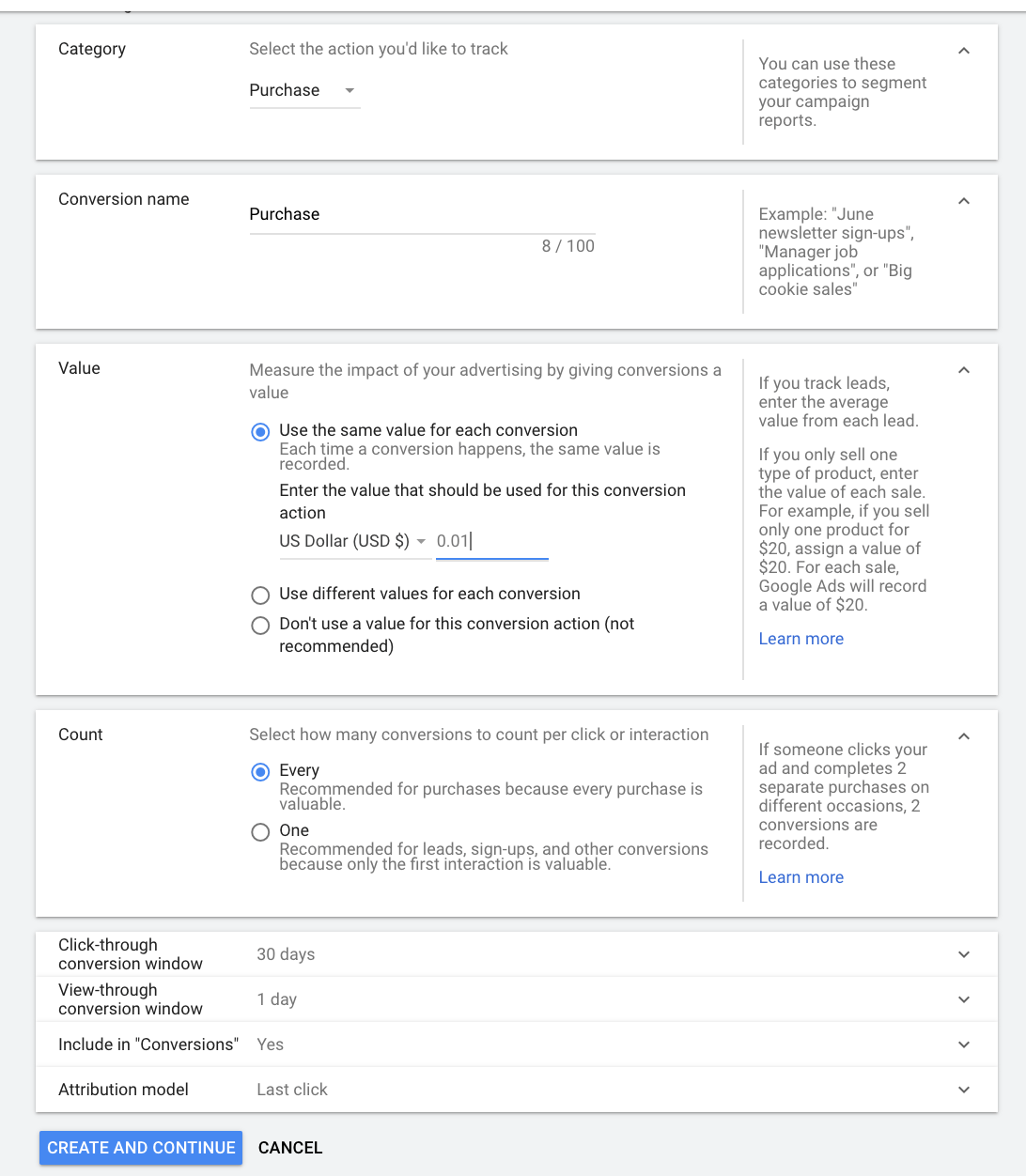1026x1176 pixels.
Task: Select the 'Every' conversion counting option
Action: pyautogui.click(x=260, y=771)
